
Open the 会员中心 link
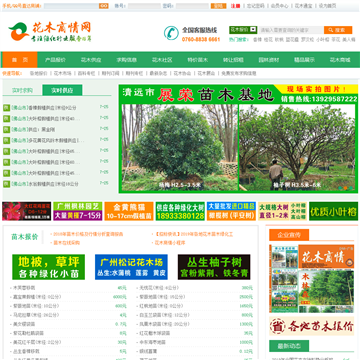click(x=279, y=6)
